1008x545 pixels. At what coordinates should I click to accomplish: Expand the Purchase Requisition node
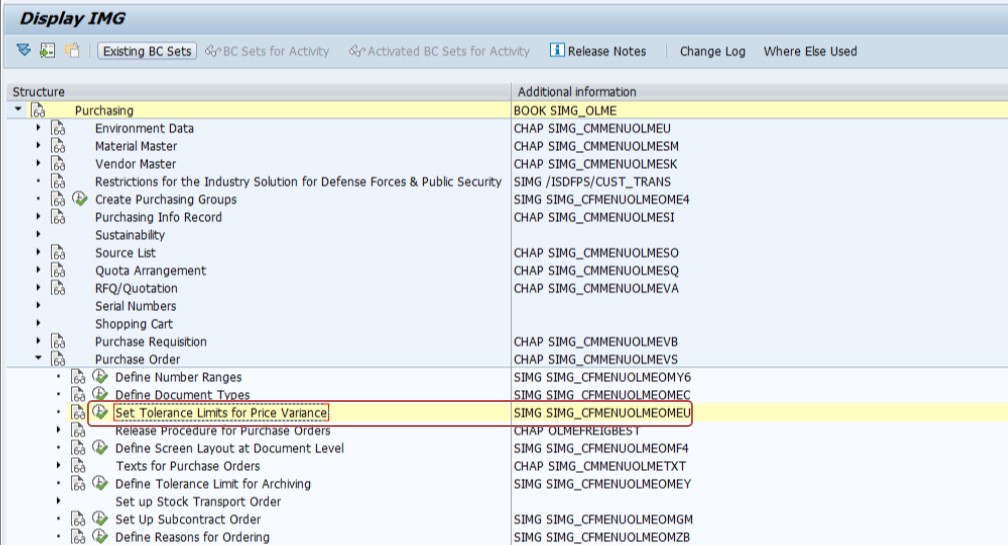[39, 341]
